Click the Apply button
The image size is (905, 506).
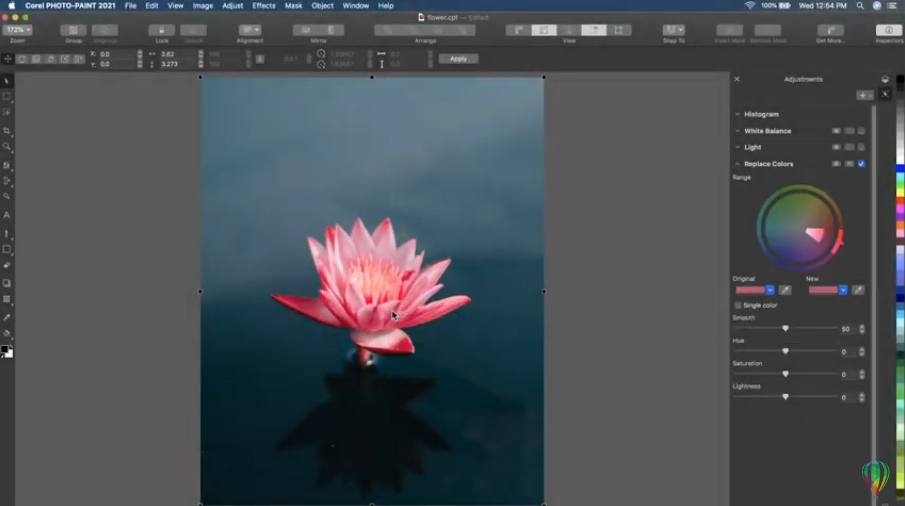(x=458, y=59)
